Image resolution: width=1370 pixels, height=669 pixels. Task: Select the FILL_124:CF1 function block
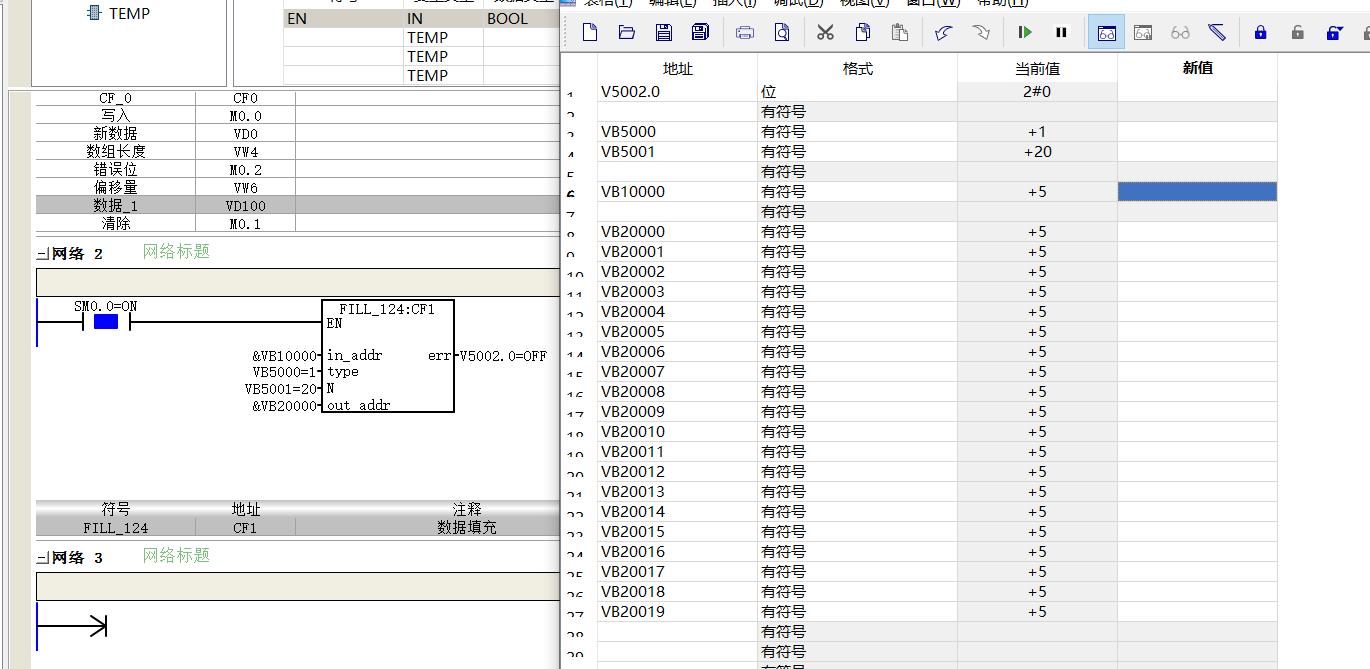[388, 356]
